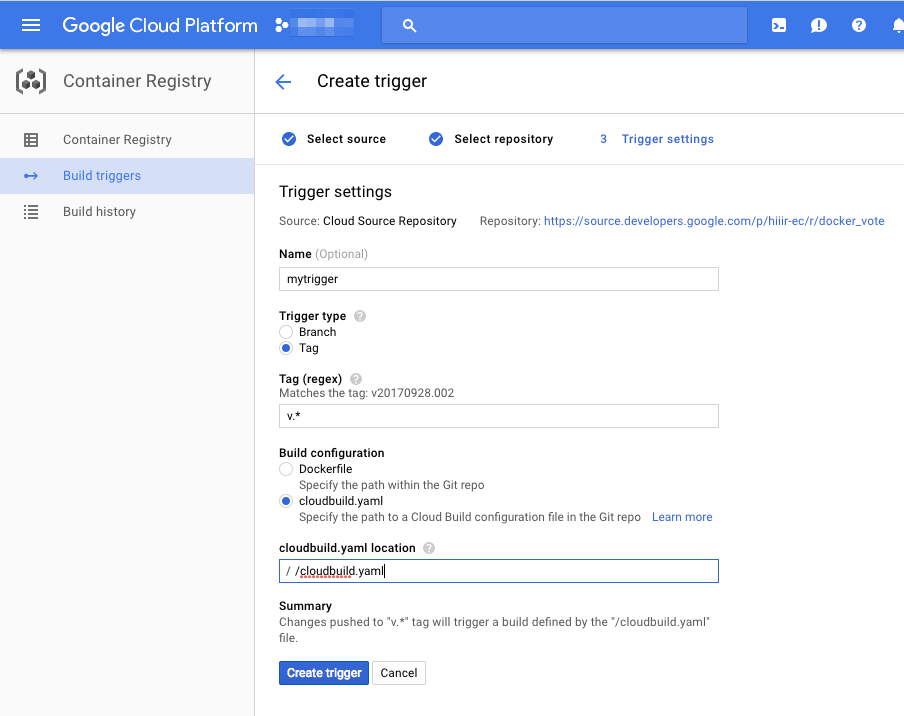Open Build triggers in sidebar
Image resolution: width=904 pixels, height=716 pixels.
click(x=127, y=176)
